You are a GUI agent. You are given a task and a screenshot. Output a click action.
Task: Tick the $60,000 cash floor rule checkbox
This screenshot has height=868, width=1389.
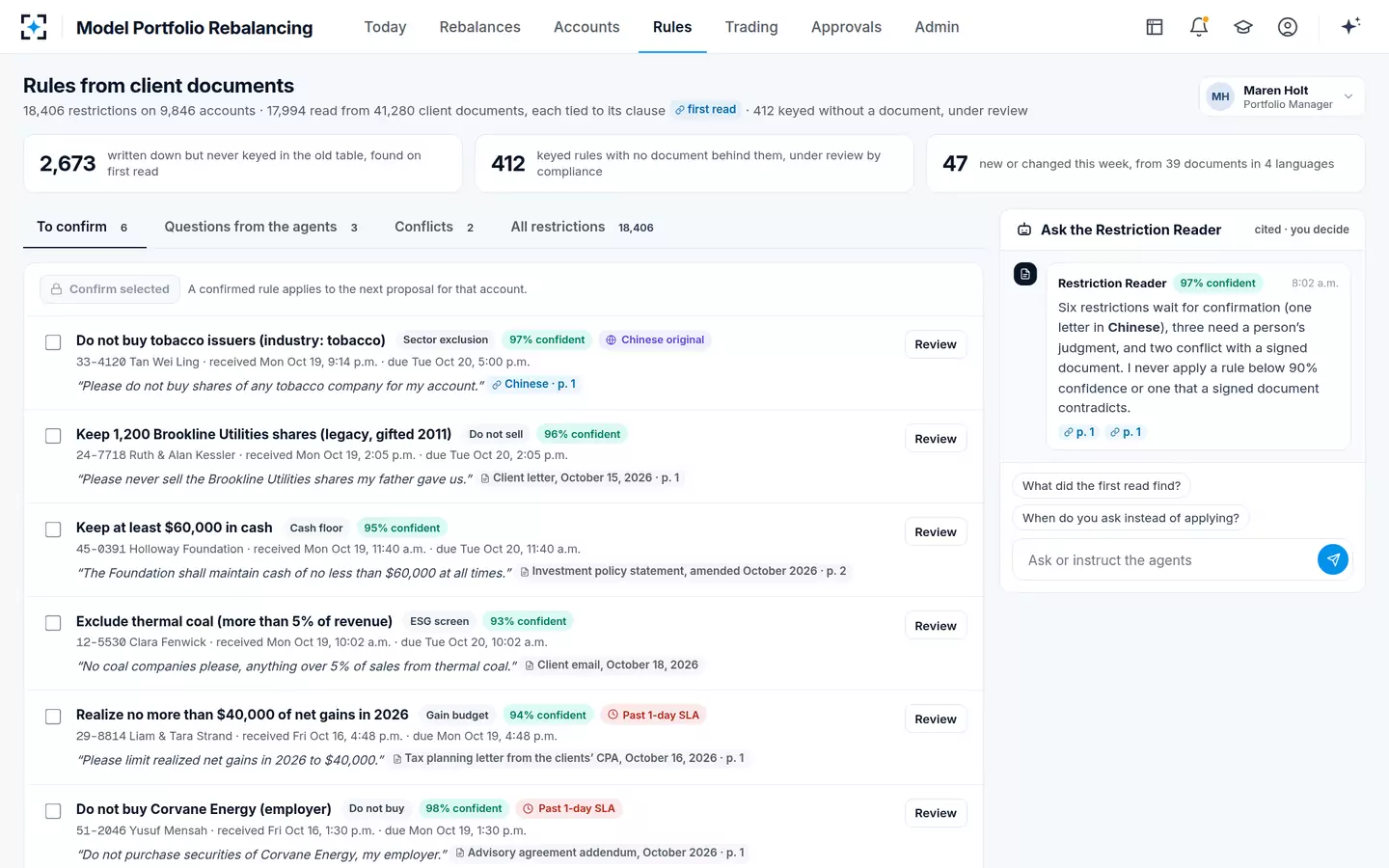point(54,529)
